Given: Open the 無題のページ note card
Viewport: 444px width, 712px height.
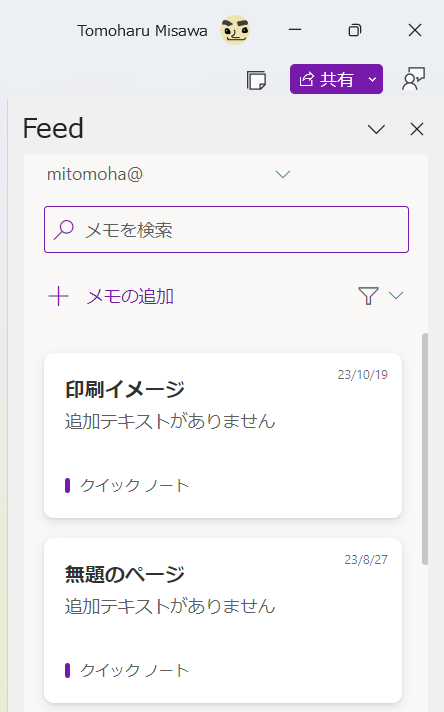Looking at the screenshot, I should pos(223,620).
